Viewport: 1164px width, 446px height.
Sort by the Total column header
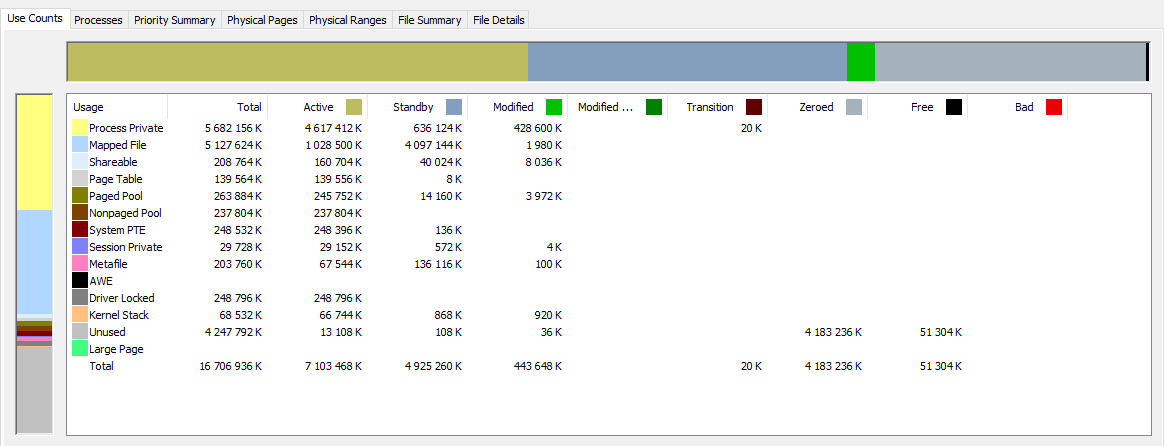[249, 107]
